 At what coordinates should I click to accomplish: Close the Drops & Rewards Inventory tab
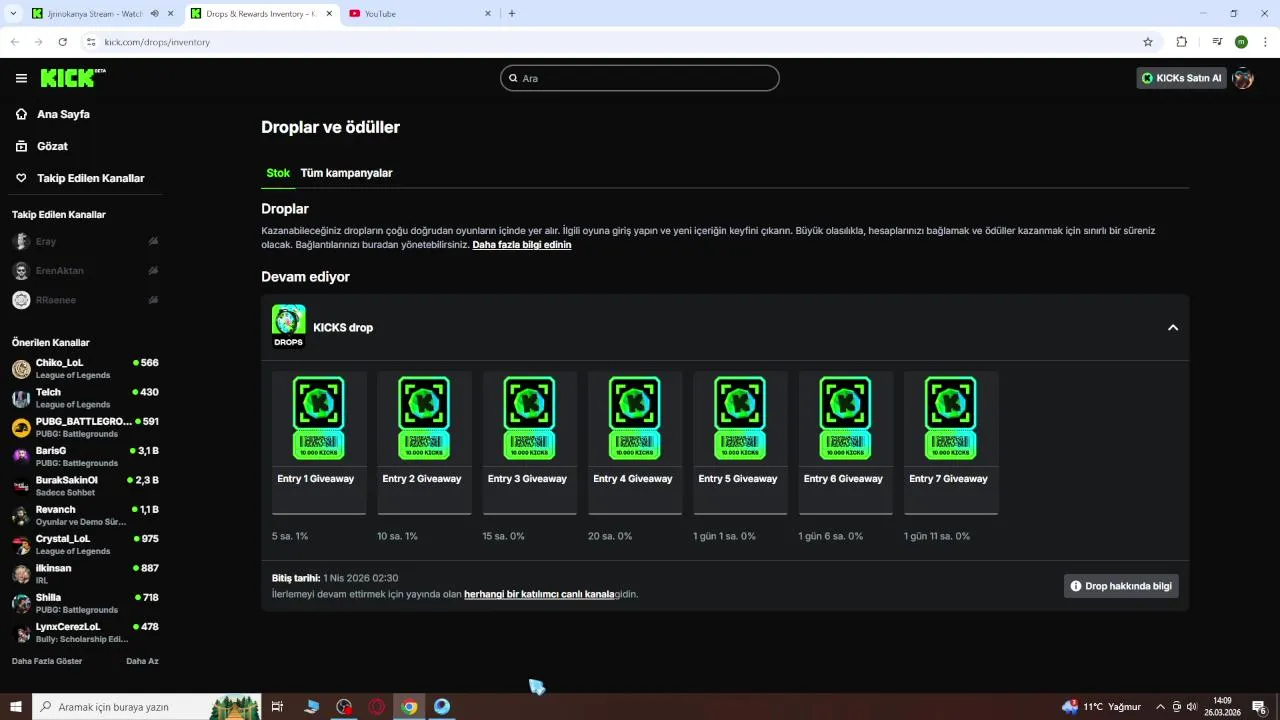coord(327,13)
